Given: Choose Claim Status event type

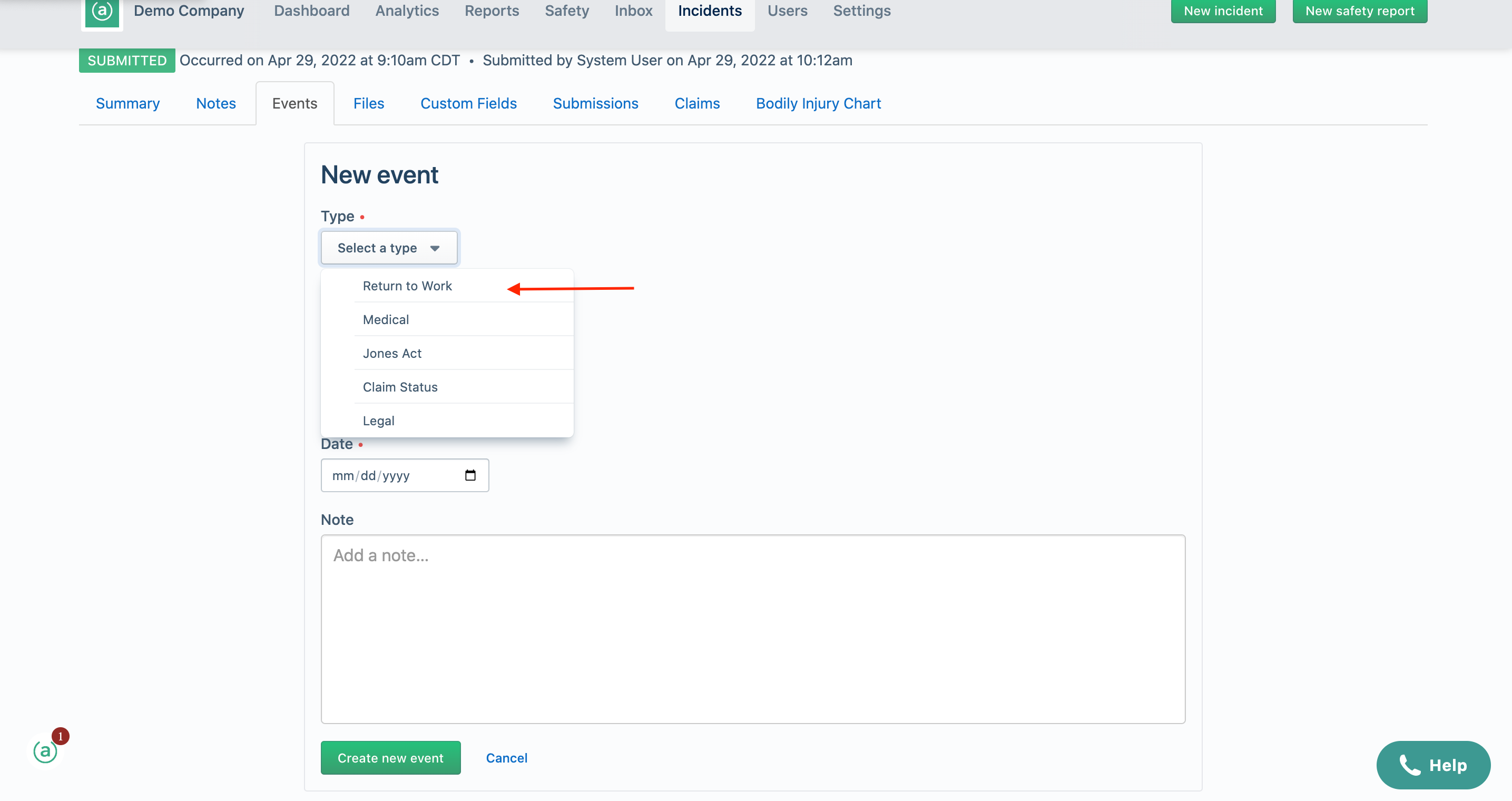Looking at the screenshot, I should (x=447, y=387).
